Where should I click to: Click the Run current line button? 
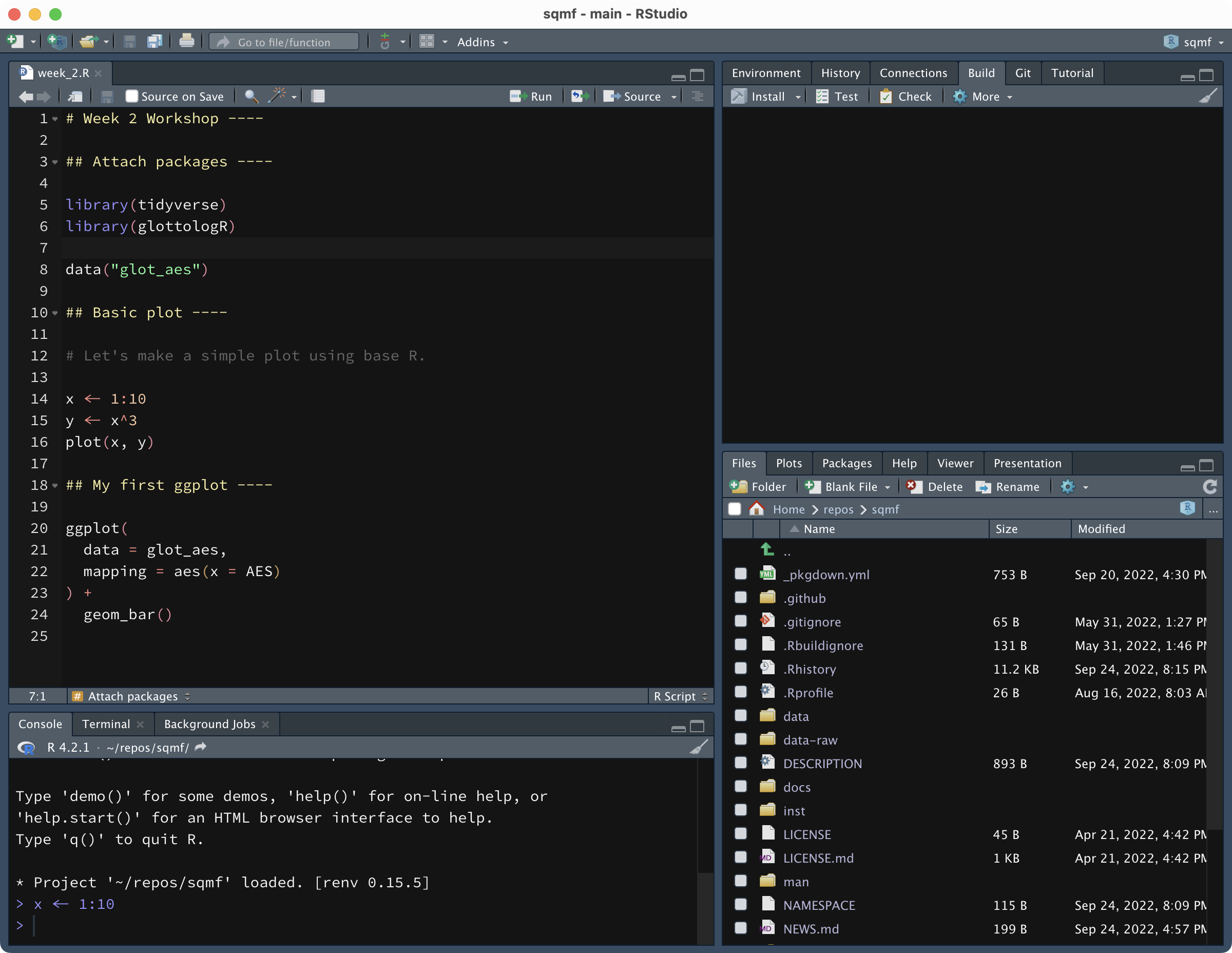click(531, 97)
